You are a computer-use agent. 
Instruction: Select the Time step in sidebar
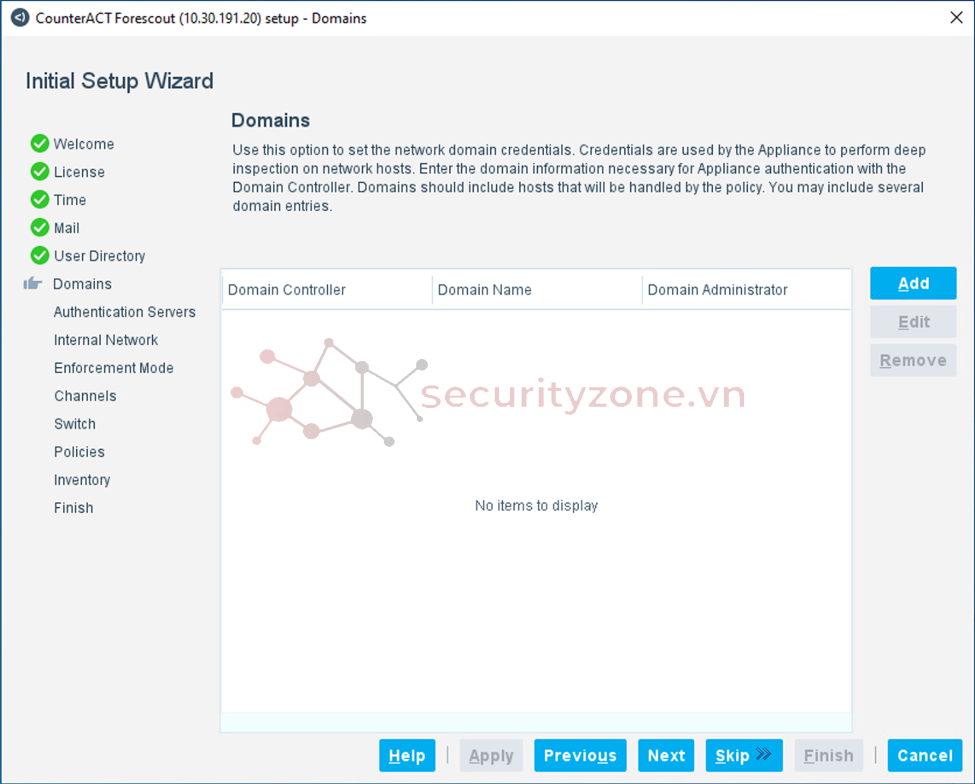tap(70, 200)
